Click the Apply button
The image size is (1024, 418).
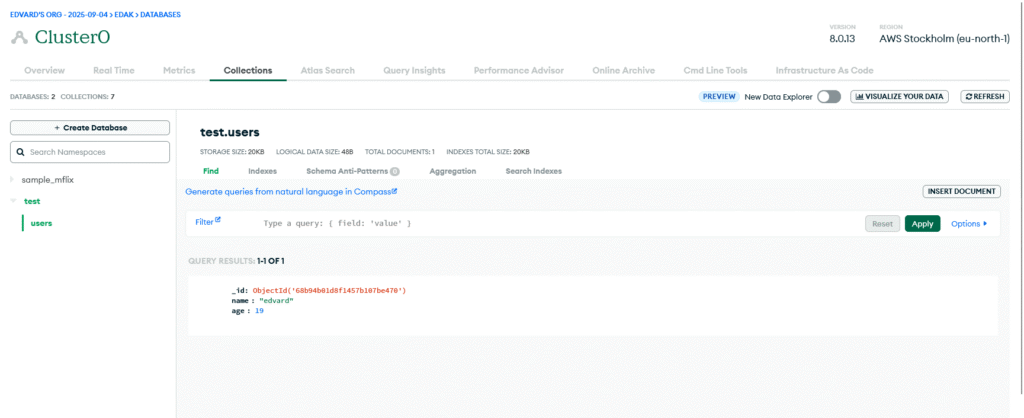[922, 224]
